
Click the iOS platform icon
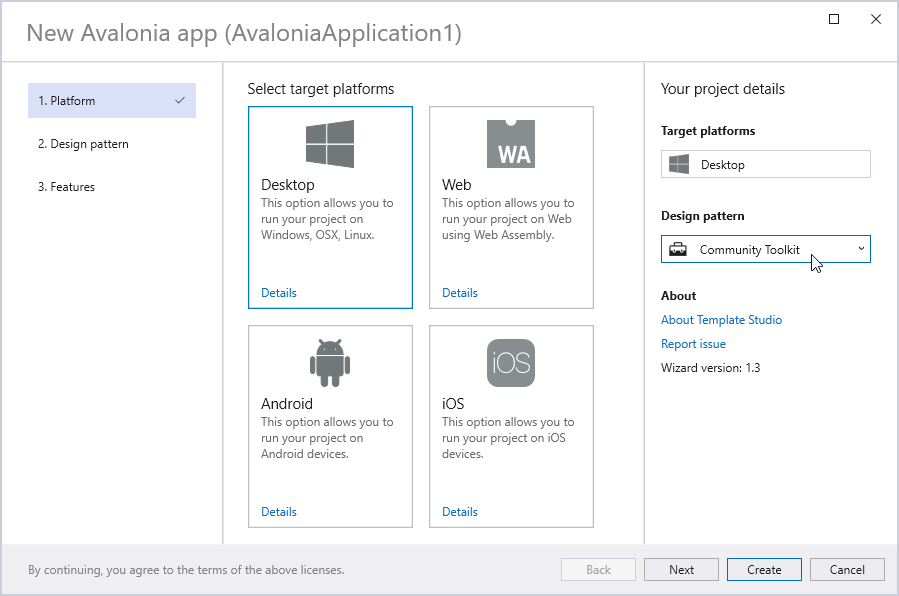(511, 363)
